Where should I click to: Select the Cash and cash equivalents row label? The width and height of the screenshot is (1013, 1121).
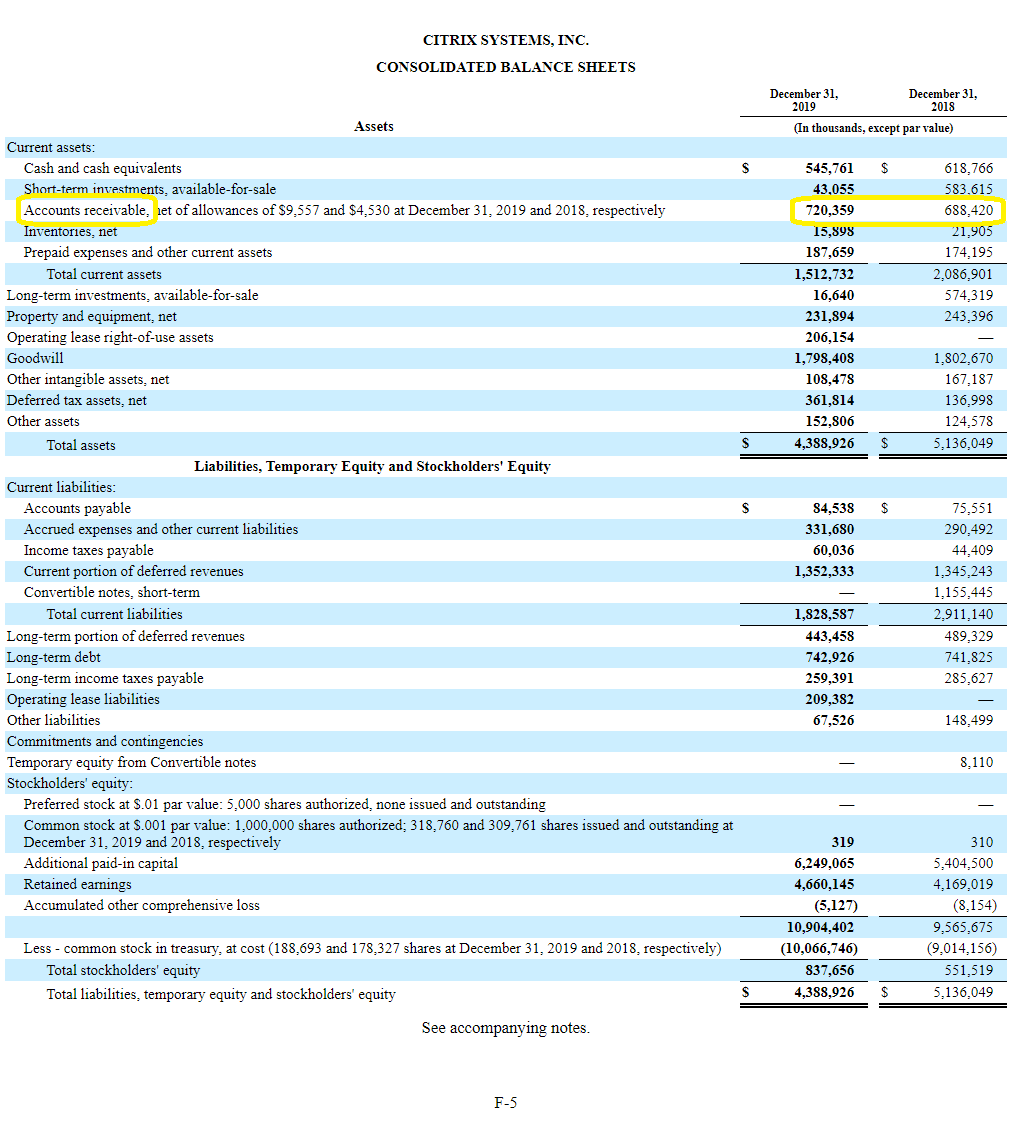[x=102, y=168]
